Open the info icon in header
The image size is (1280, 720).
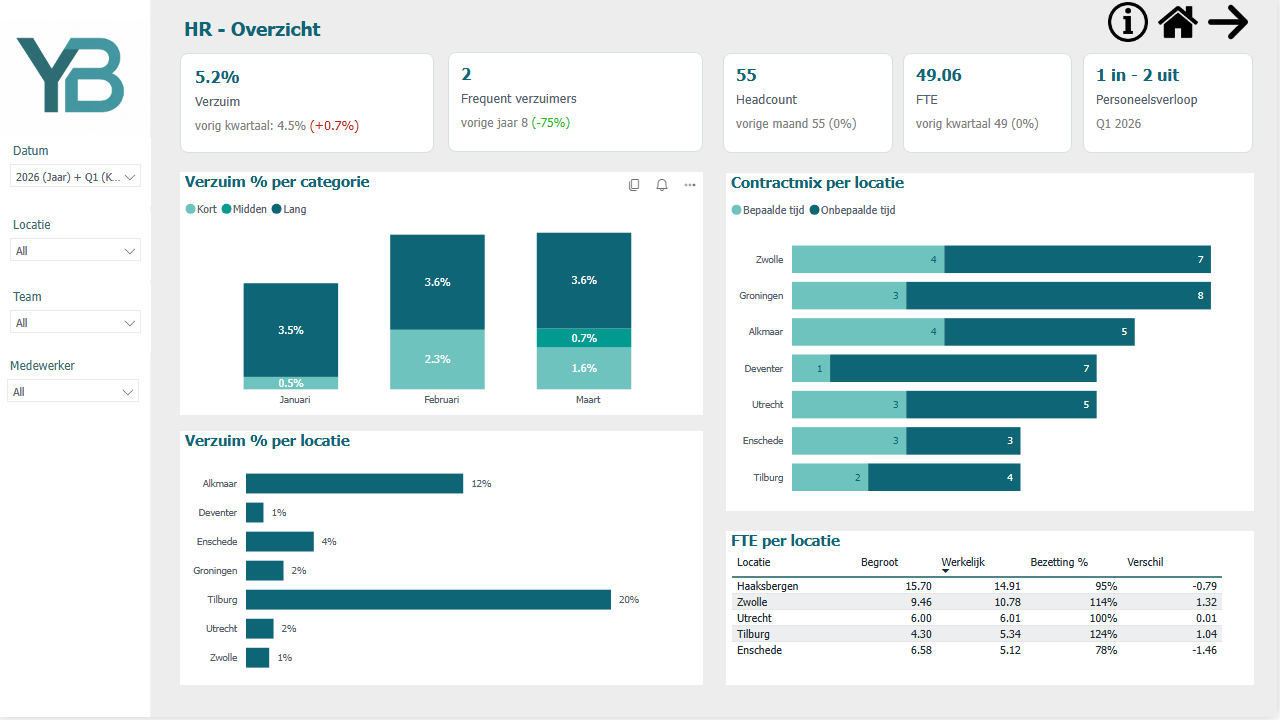click(x=1128, y=22)
